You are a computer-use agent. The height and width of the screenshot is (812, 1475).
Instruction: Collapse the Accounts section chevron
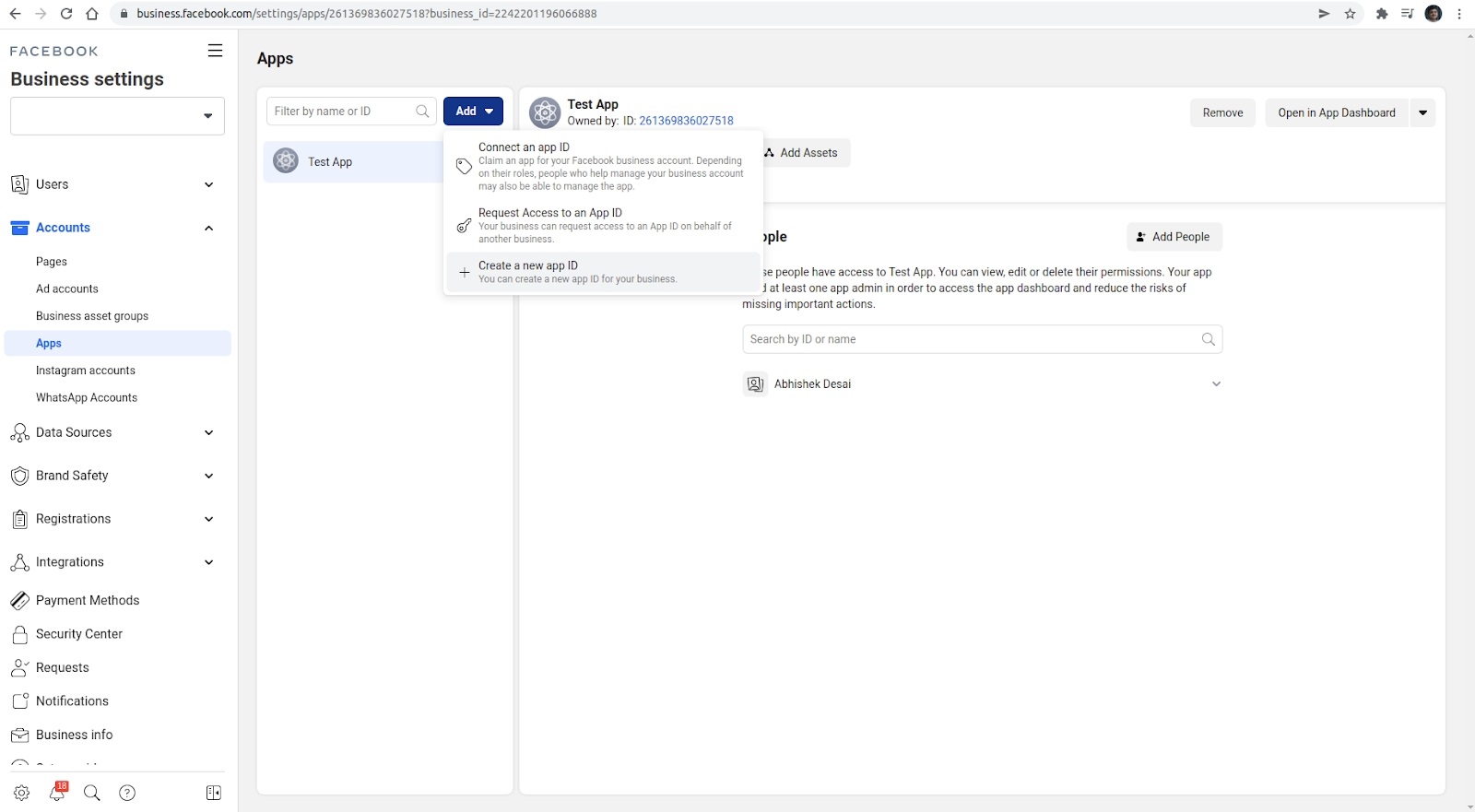tap(209, 228)
